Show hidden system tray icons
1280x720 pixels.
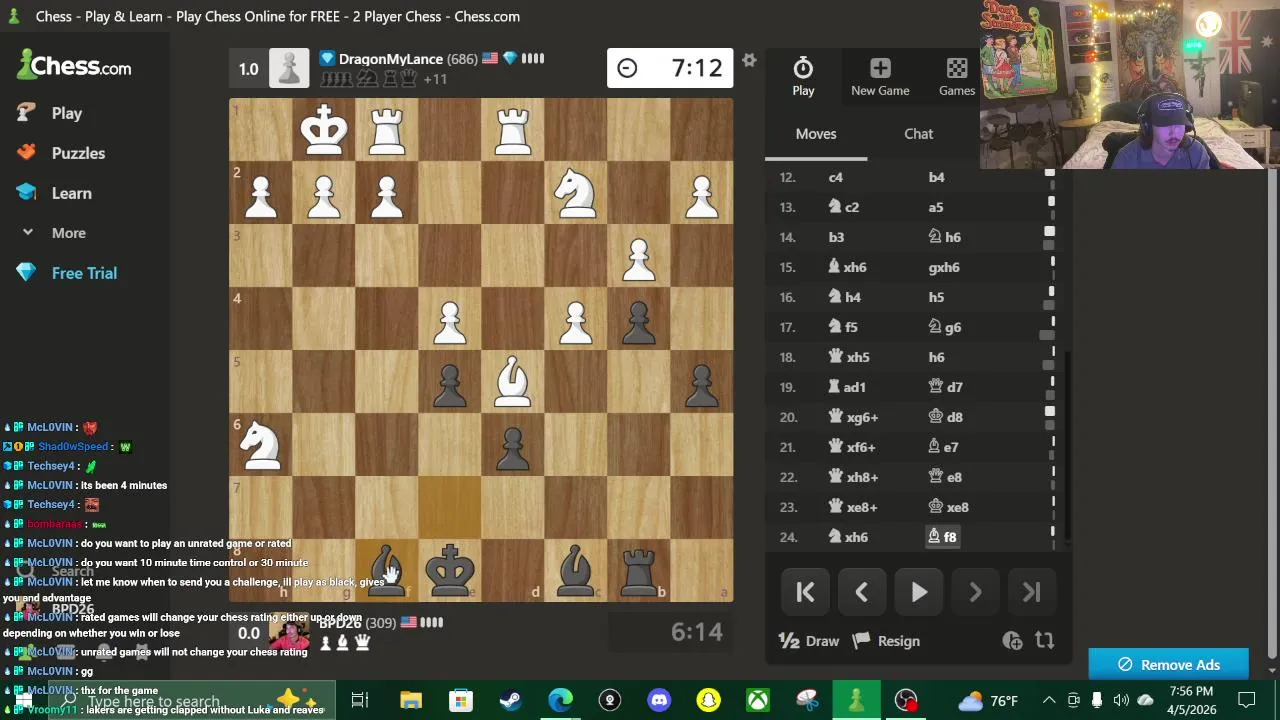click(1048, 700)
